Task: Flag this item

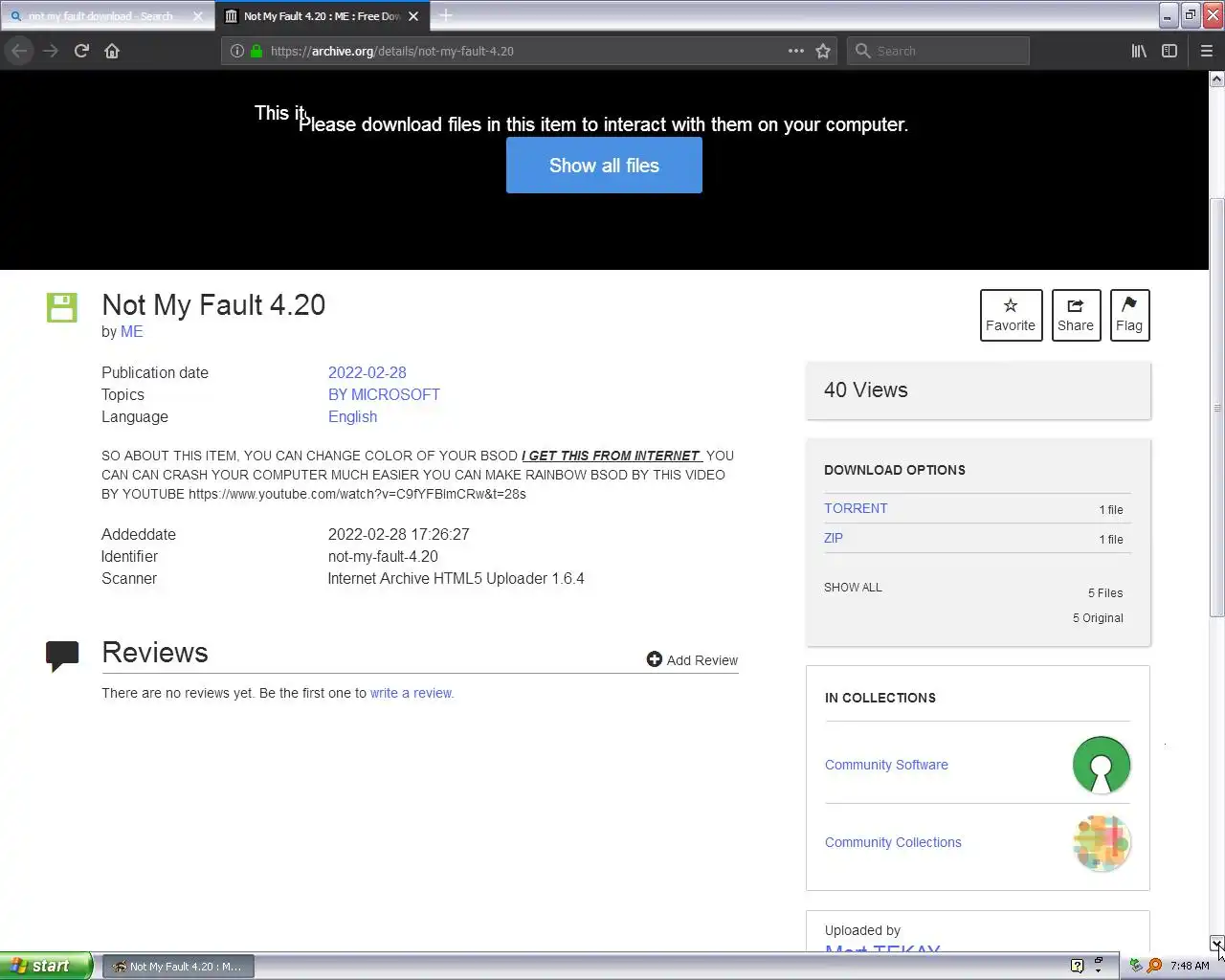Action: (1129, 315)
